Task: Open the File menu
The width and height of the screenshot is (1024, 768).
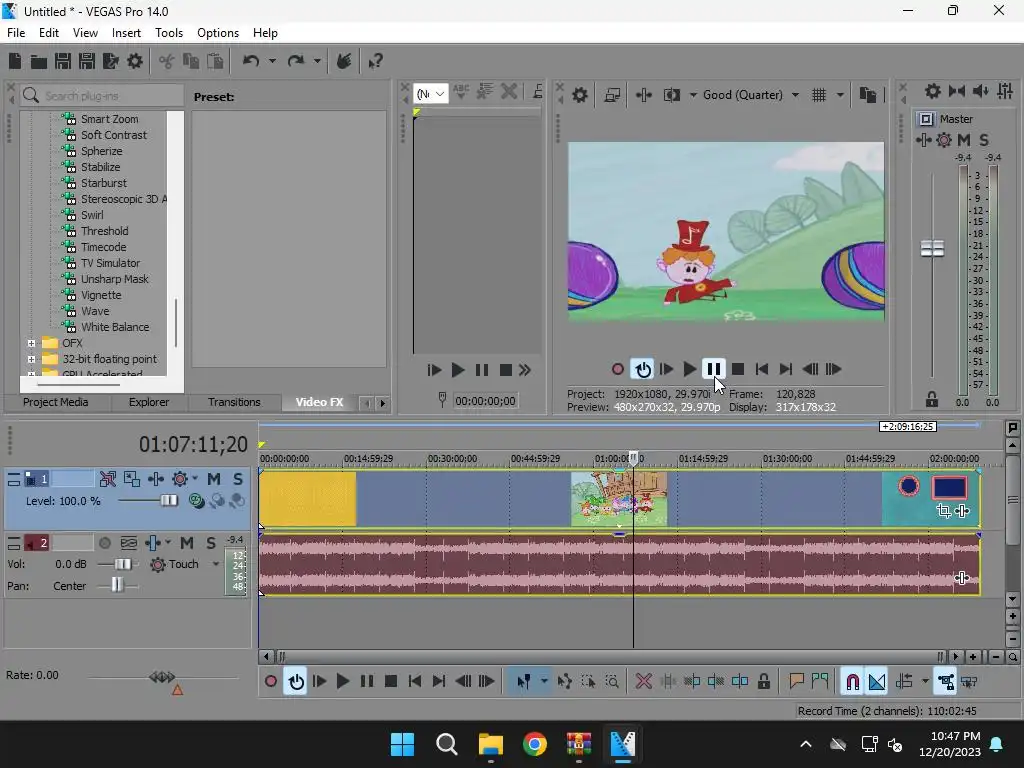Action: 16,33
